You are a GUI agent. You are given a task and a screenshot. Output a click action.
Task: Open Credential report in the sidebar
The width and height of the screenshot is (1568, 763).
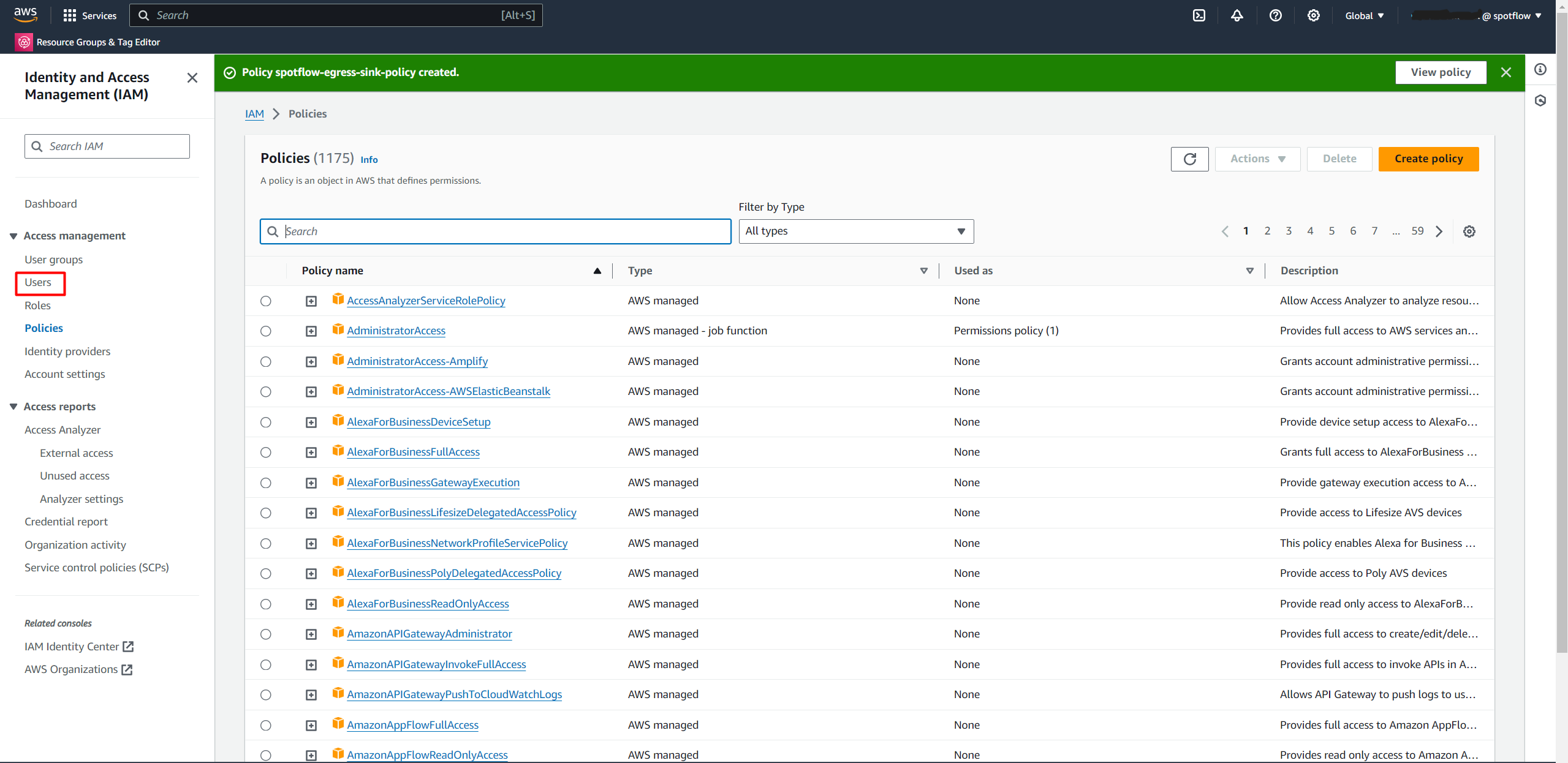[66, 522]
